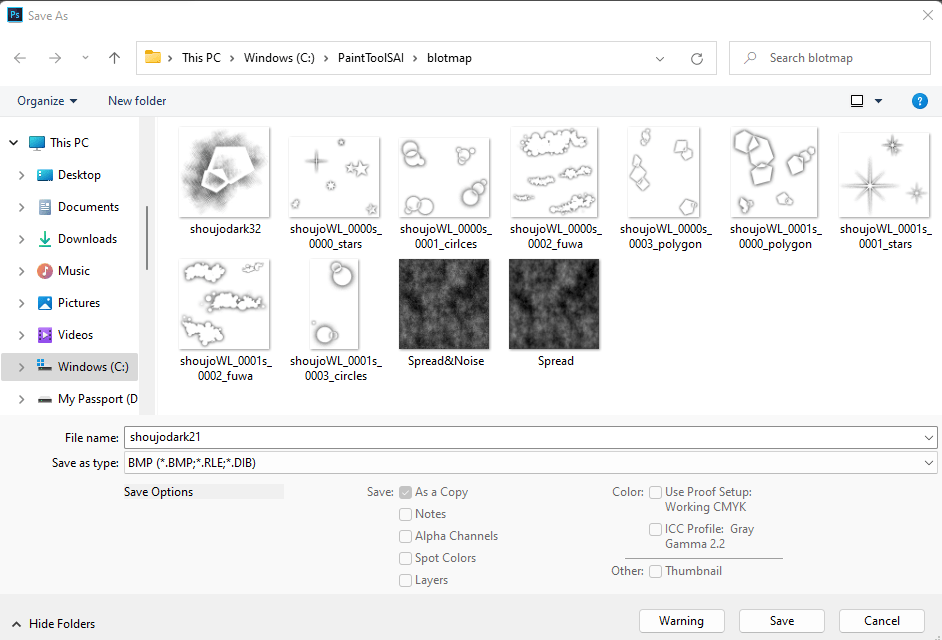Click the search magnifier in the search box
942x640 pixels.
coord(750,58)
